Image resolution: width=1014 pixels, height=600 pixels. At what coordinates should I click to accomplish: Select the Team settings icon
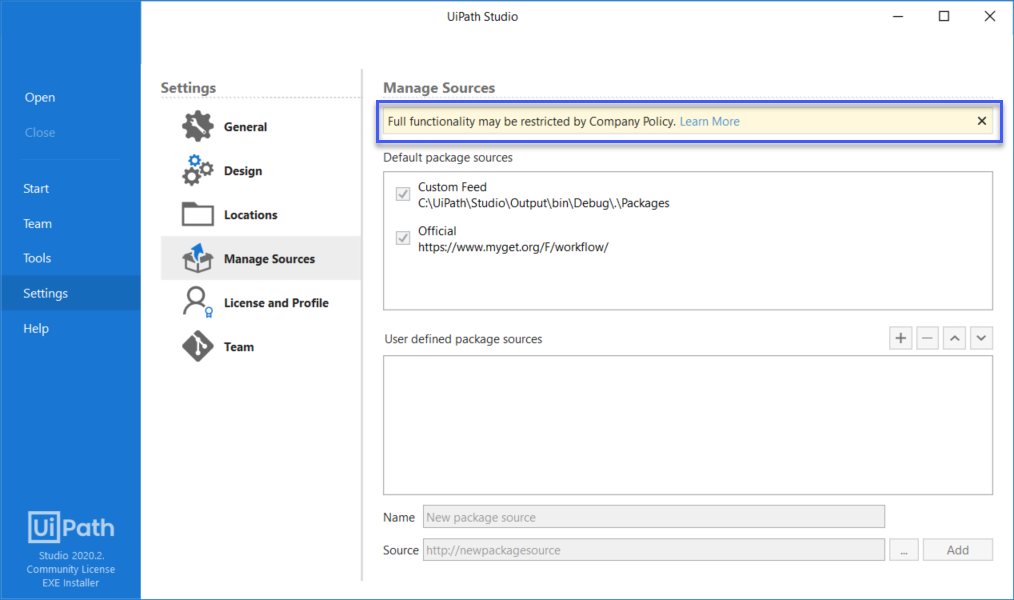[x=196, y=346]
